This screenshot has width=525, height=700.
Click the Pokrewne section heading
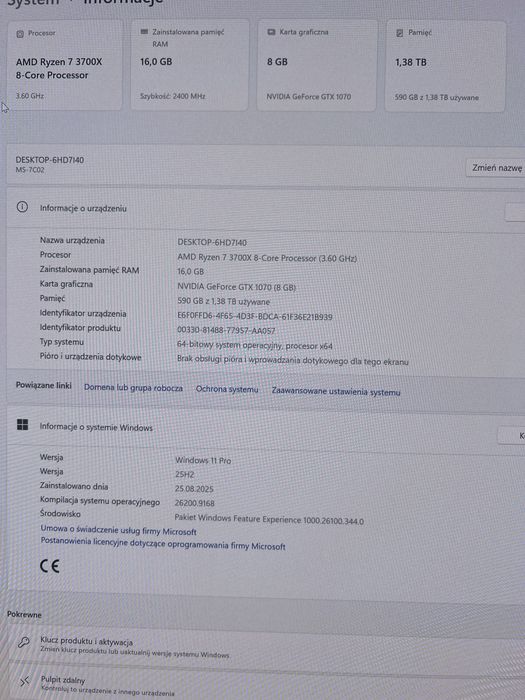24,615
